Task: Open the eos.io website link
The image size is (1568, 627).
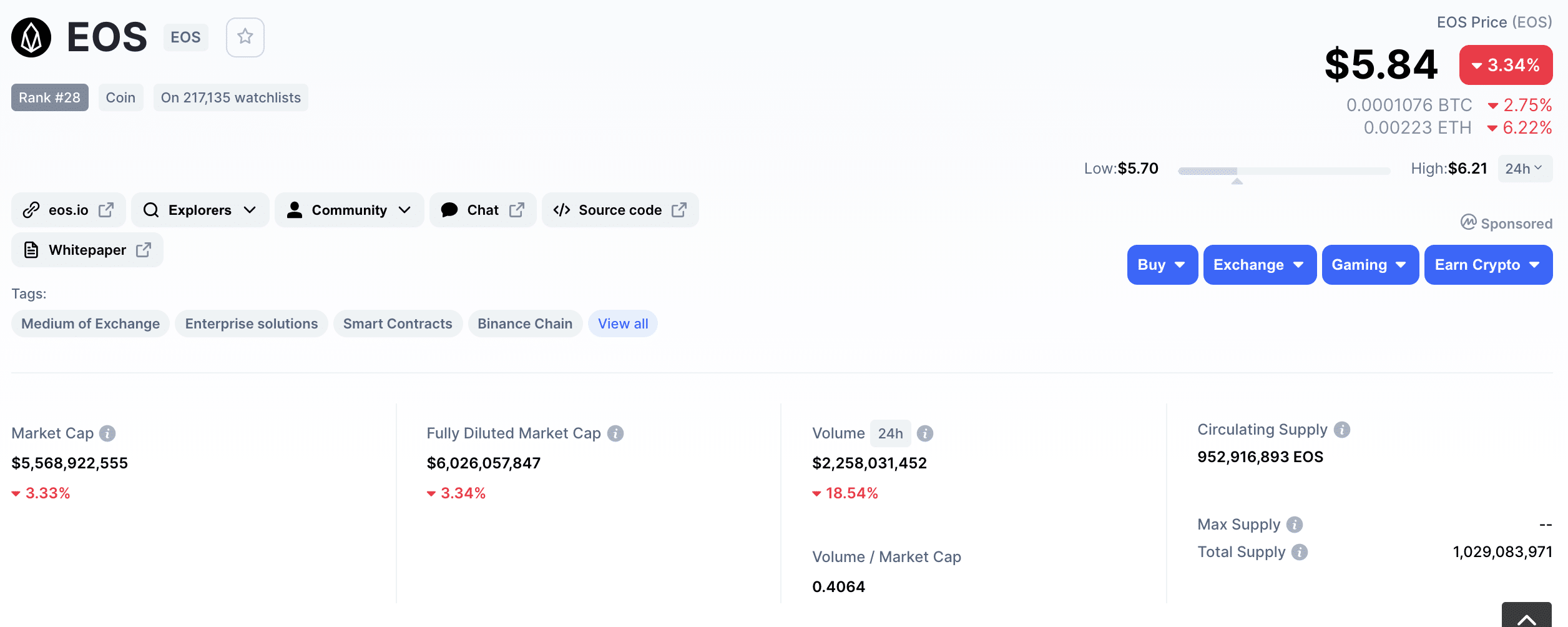Action: click(69, 210)
